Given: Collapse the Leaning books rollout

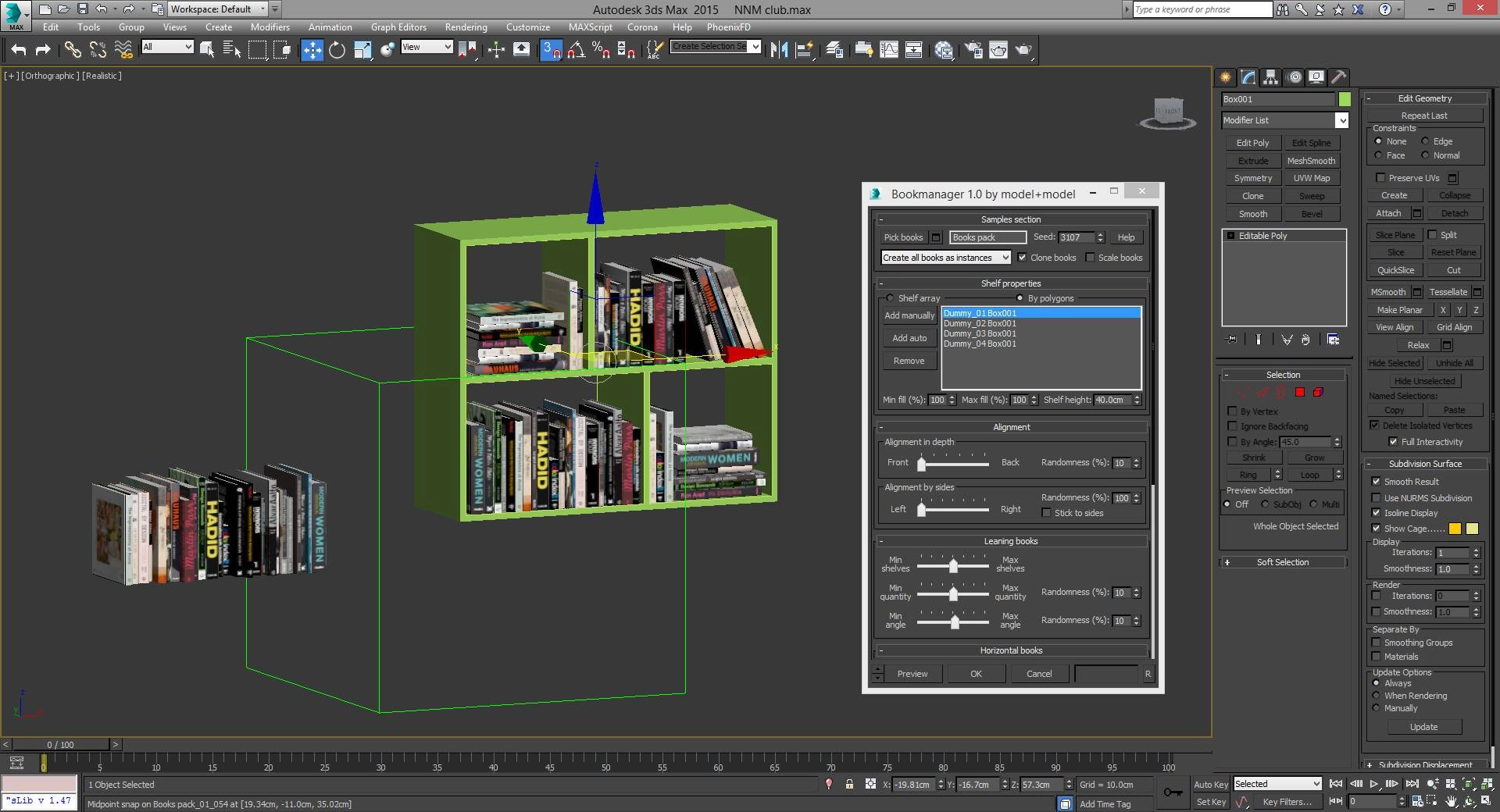Looking at the screenshot, I should pos(1011,541).
